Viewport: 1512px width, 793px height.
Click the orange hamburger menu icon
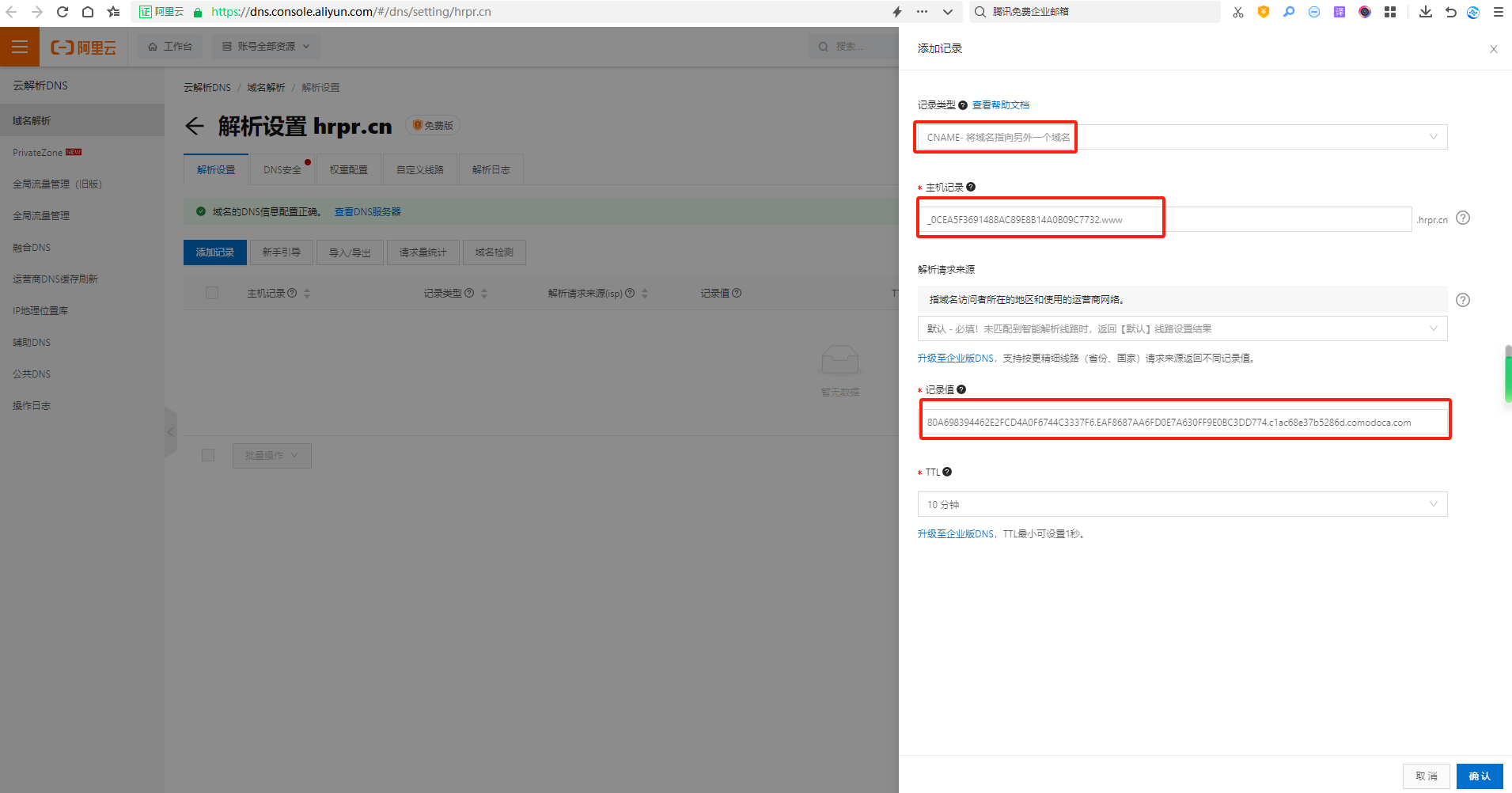click(x=20, y=47)
